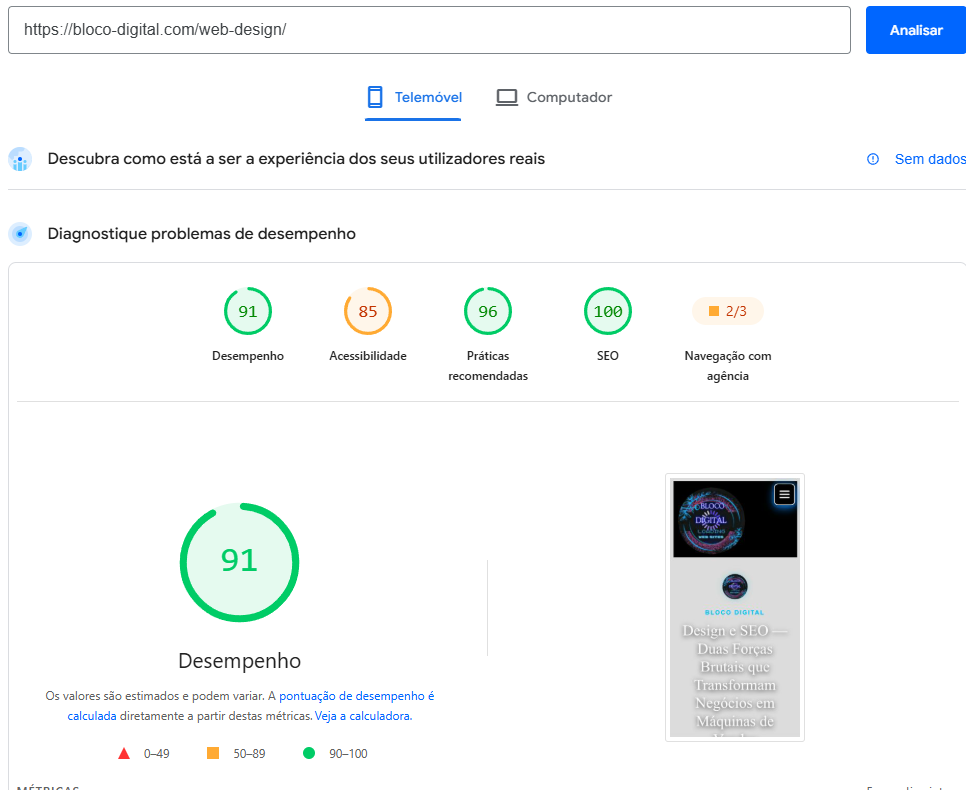Focus the URL input field
This screenshot has height=790, width=966.
pos(429,30)
